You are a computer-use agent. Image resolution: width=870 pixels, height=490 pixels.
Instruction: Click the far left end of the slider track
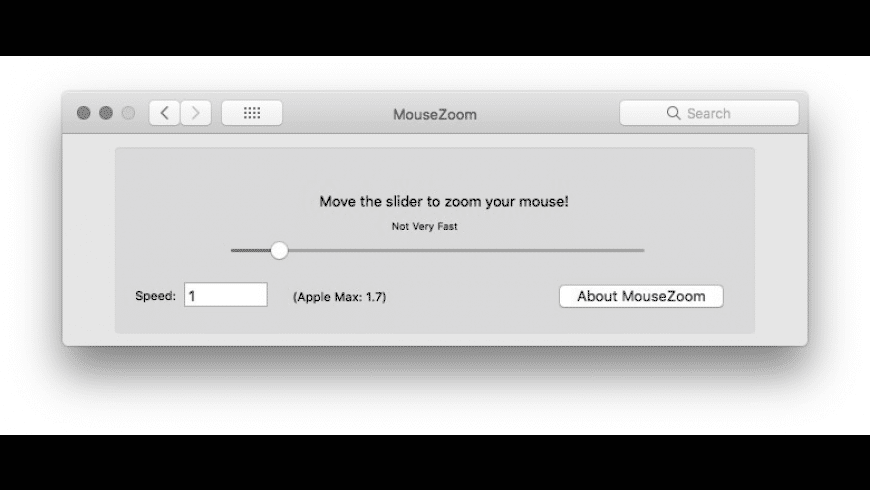[233, 250]
